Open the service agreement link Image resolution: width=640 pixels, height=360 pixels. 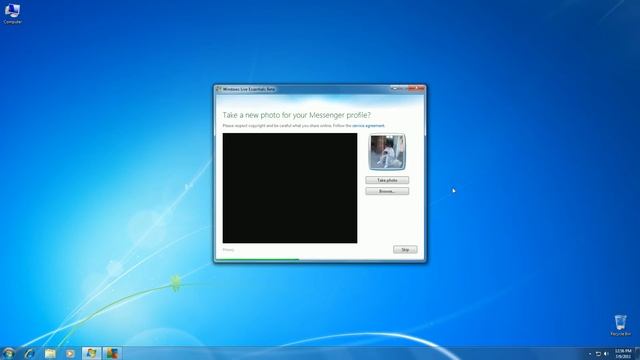coord(368,126)
